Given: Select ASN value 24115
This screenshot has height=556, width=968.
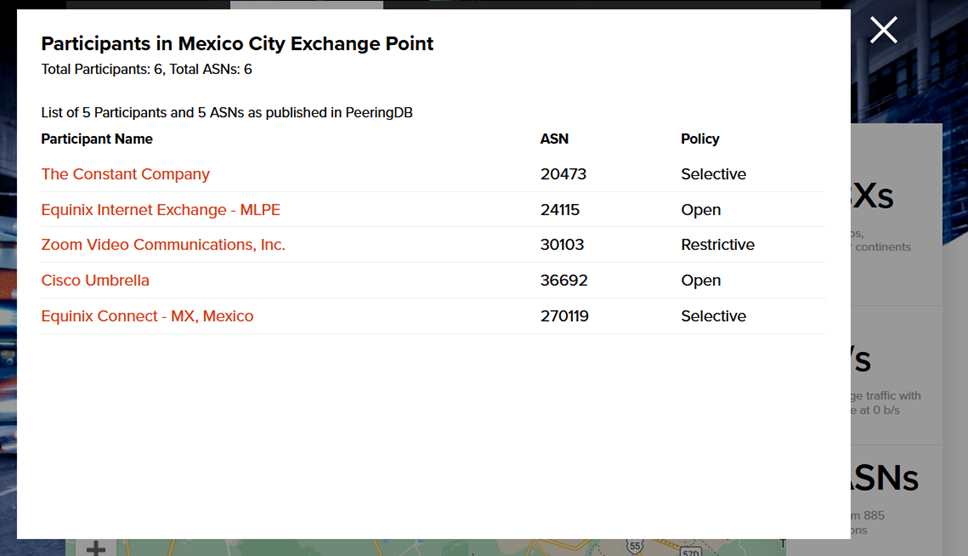Looking at the screenshot, I should click(x=560, y=210).
